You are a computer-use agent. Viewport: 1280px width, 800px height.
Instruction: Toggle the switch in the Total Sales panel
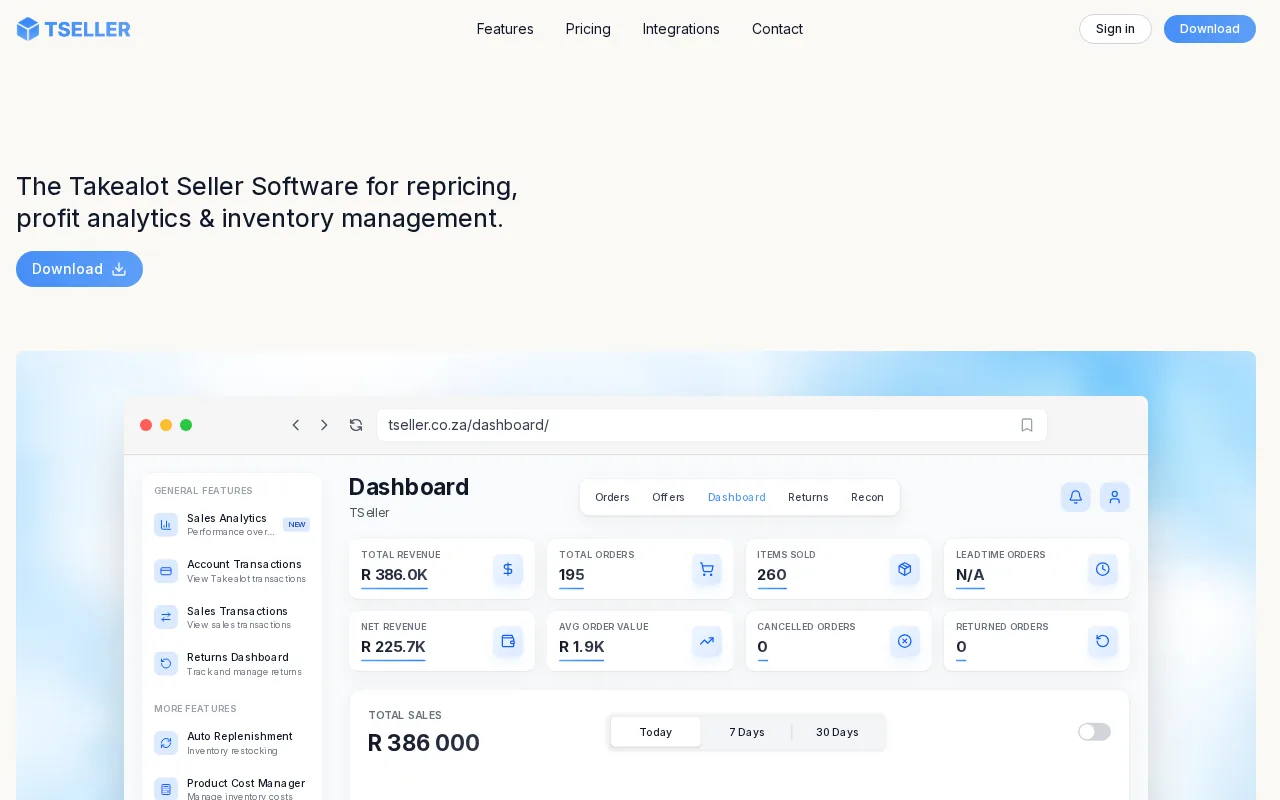(x=1094, y=732)
